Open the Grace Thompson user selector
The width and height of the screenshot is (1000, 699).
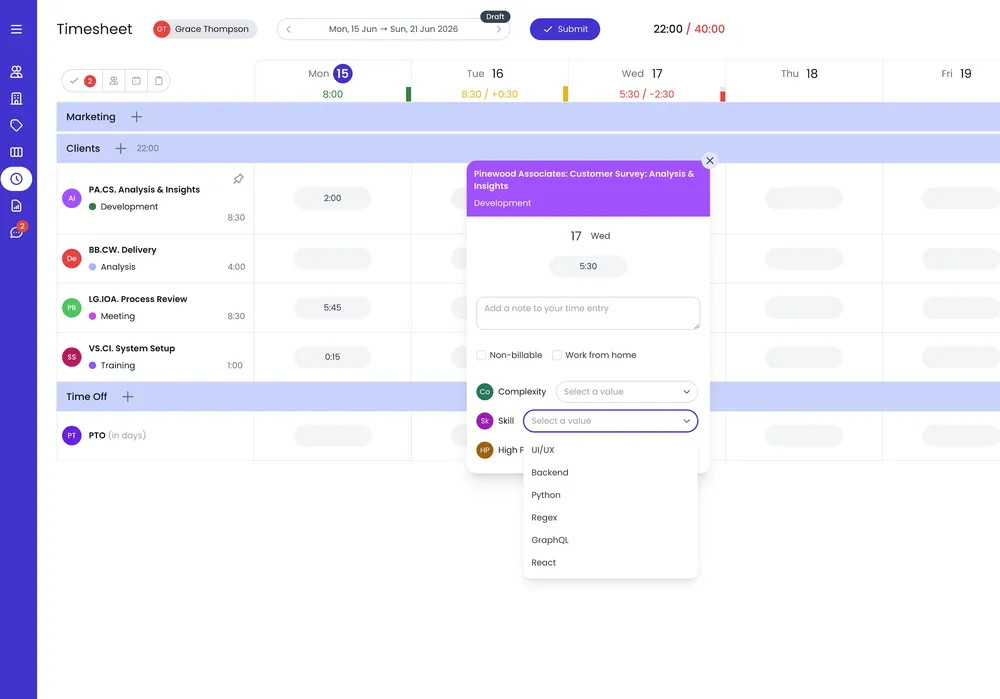point(205,29)
